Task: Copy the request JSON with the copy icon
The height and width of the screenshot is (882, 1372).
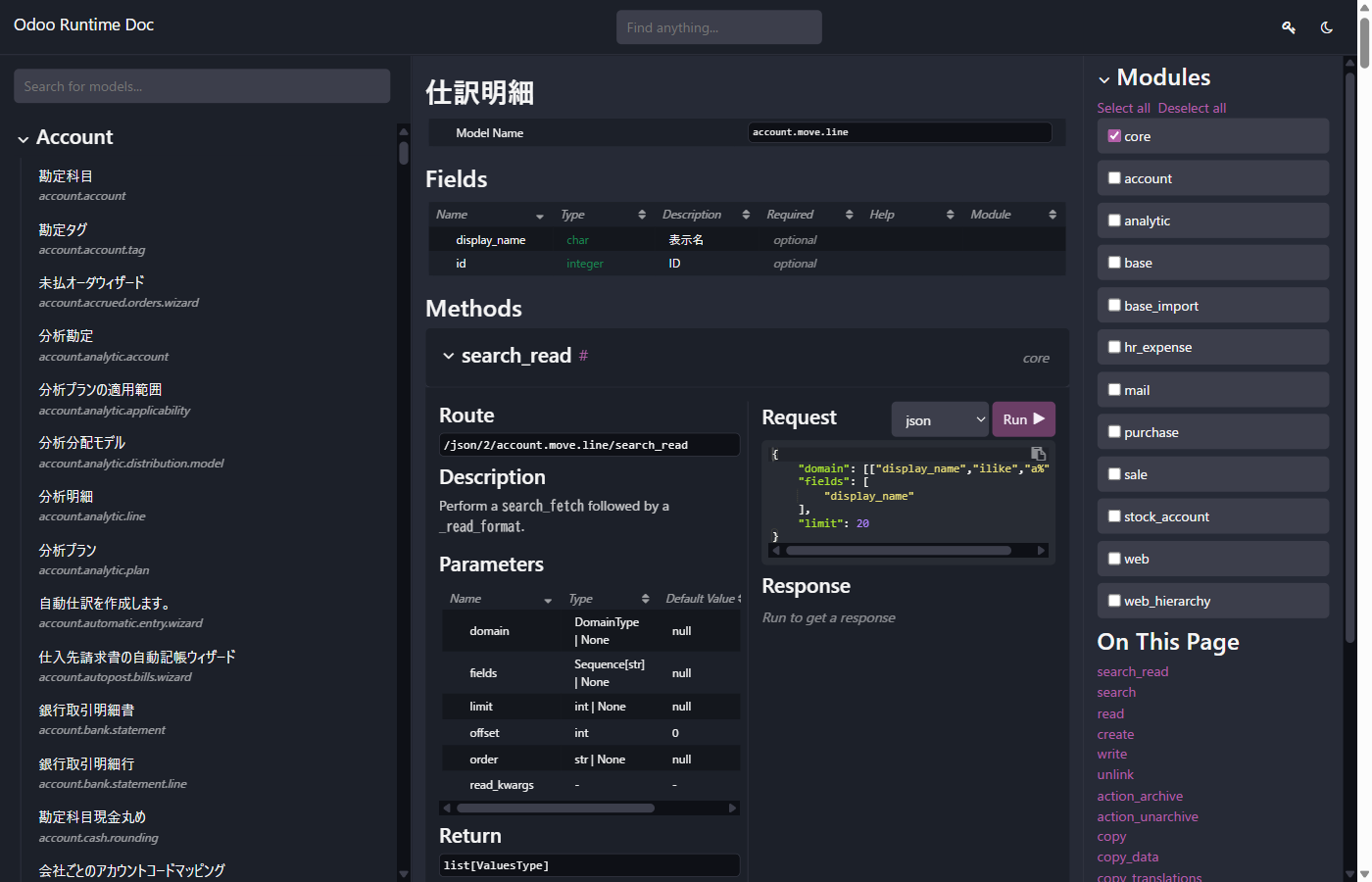Action: (1039, 454)
